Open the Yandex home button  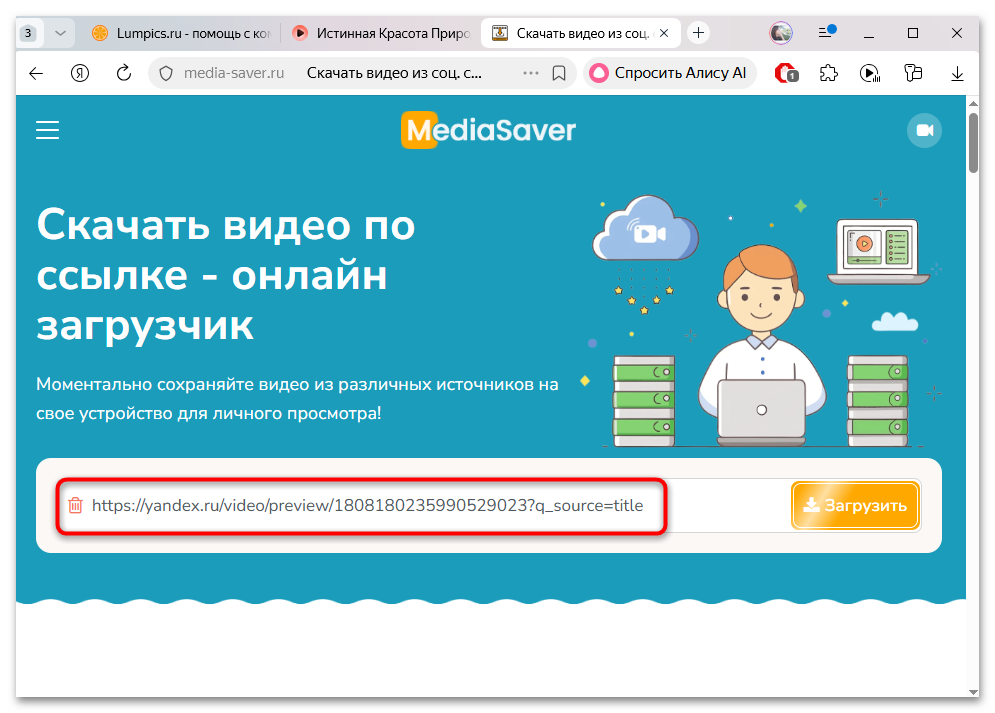80,74
